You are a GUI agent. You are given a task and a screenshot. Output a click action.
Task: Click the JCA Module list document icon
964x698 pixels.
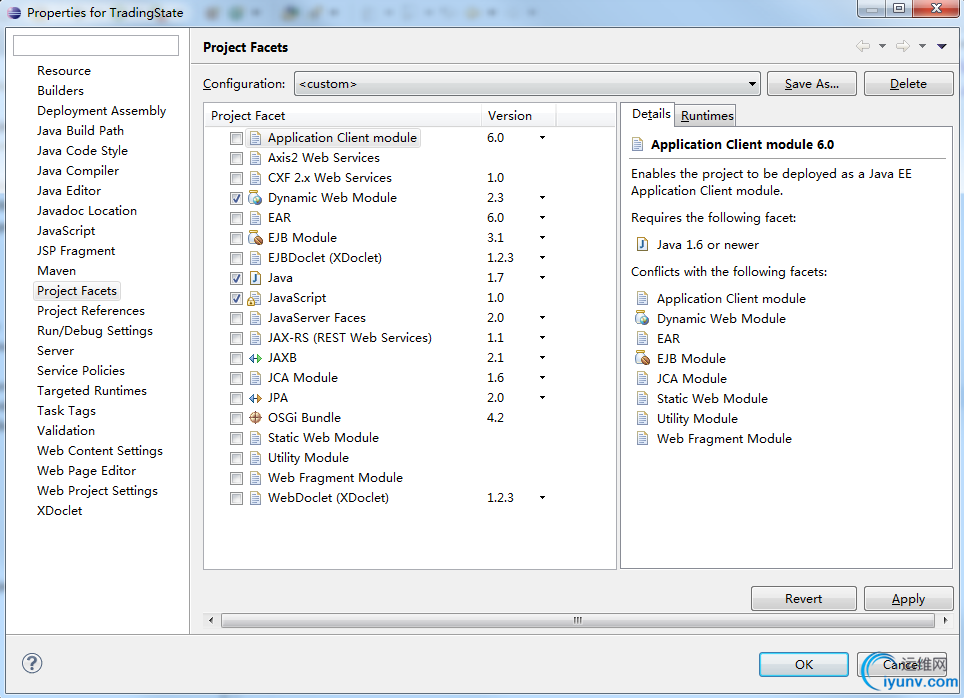(255, 378)
